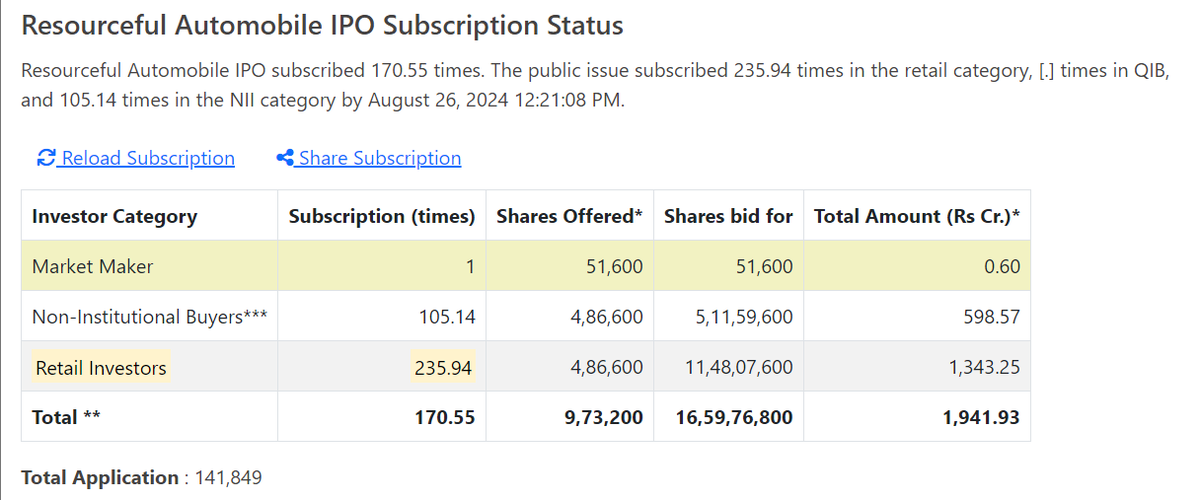Select total shares offered '9,73,200'
Image resolution: width=1200 pixels, height=500 pixels.
pyautogui.click(x=604, y=417)
